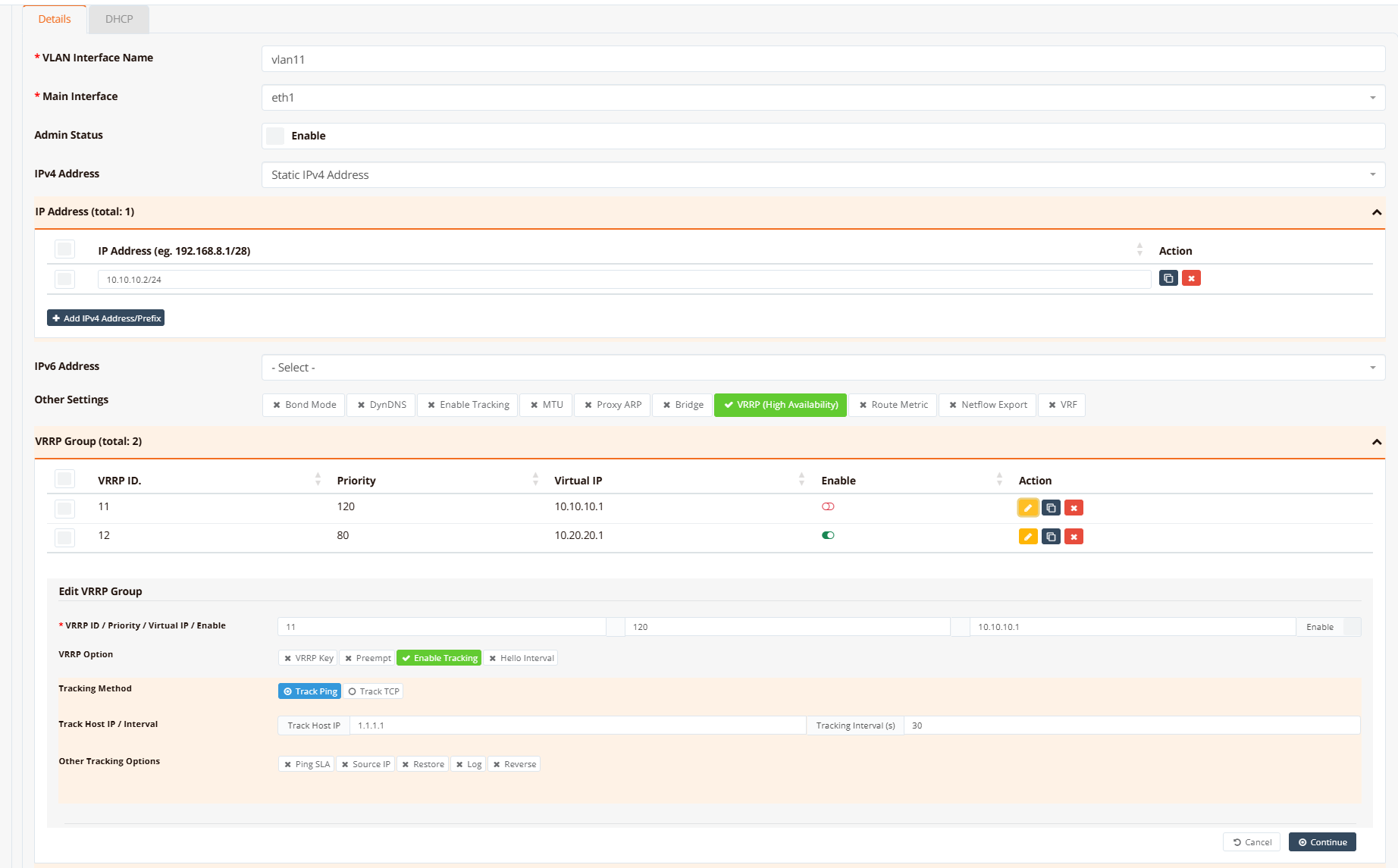Duplicate VRRP group 11 row
The image size is (1398, 868).
1051,508
